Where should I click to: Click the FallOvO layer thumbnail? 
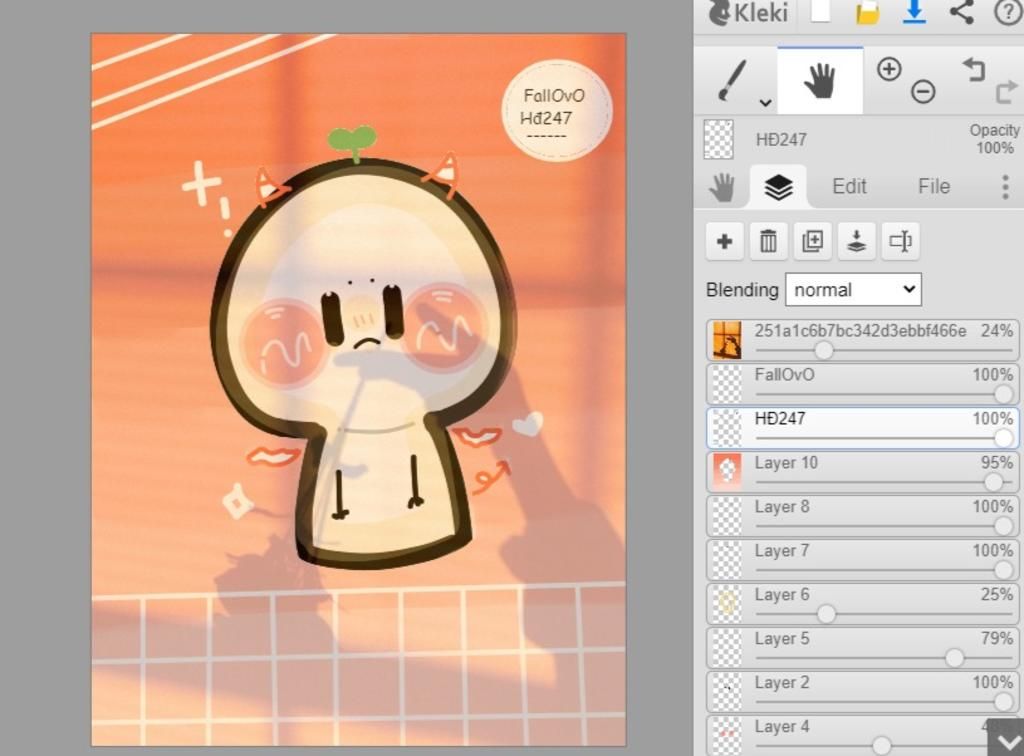[727, 384]
